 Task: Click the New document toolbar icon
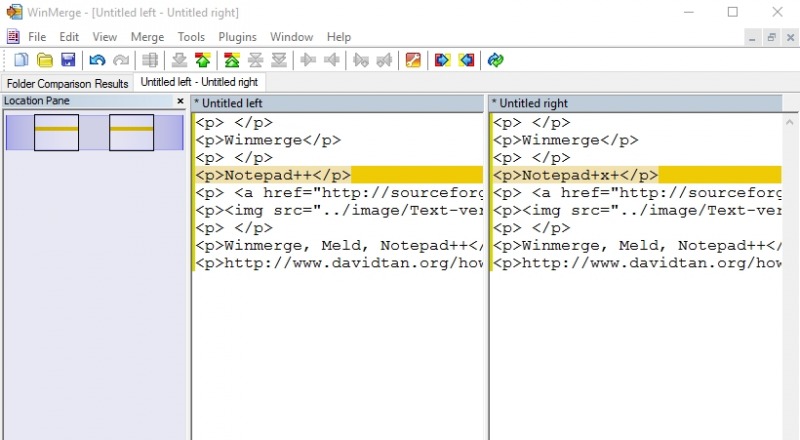[x=21, y=60]
